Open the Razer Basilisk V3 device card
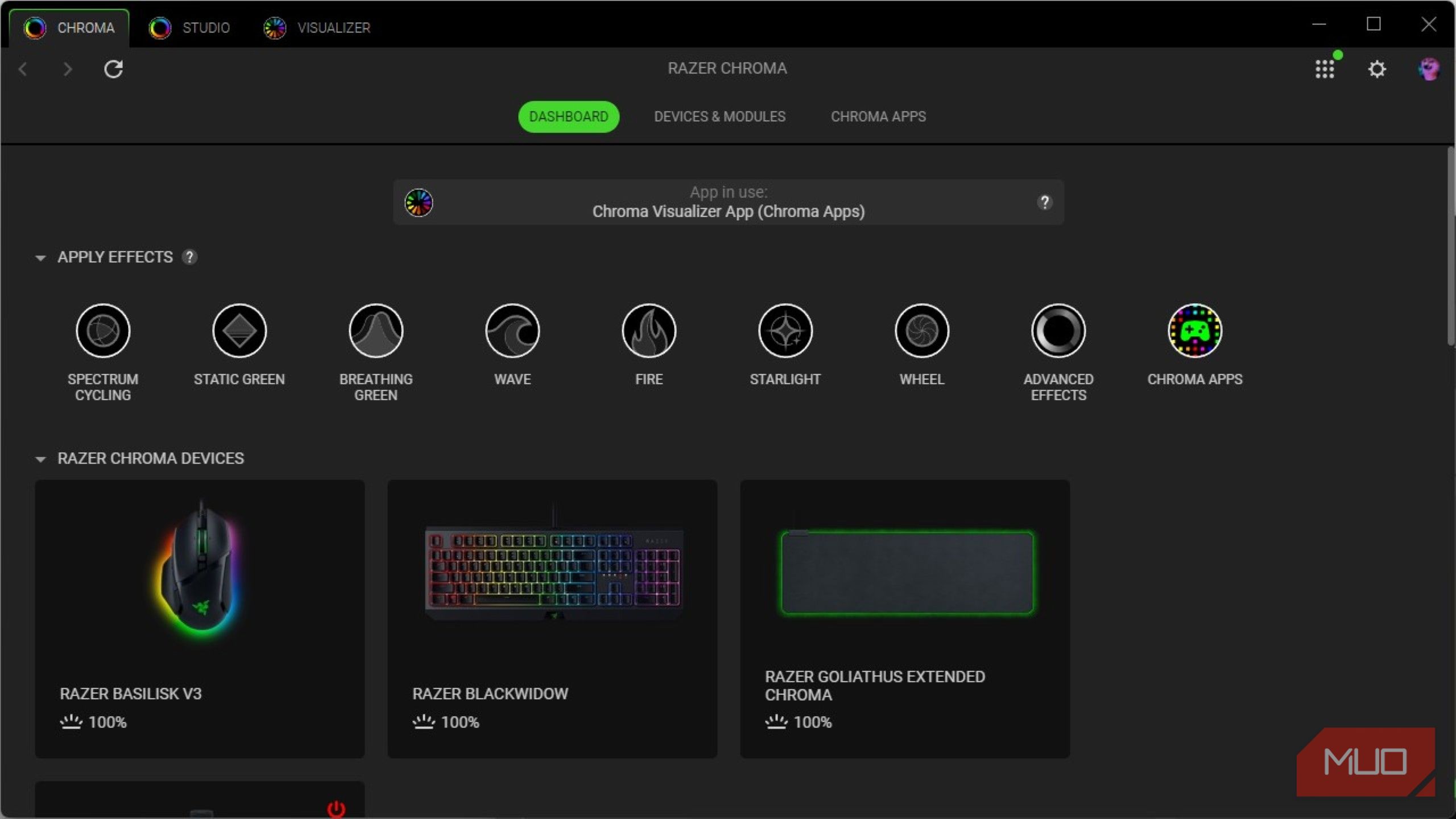This screenshot has width=1456, height=819. 200,619
